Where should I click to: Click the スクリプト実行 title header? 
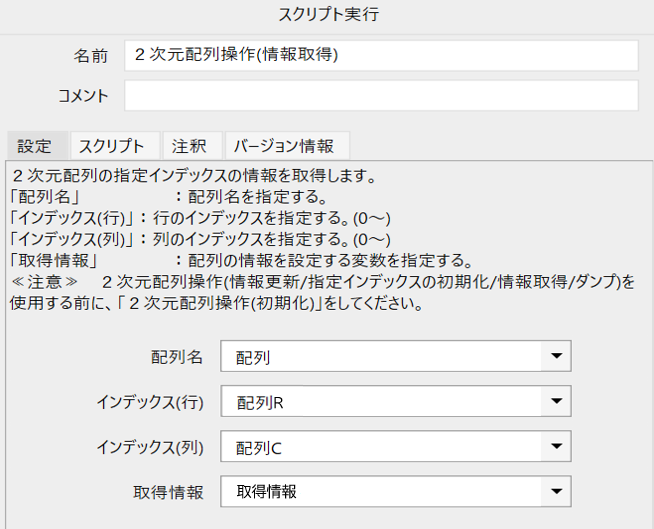[328, 15]
